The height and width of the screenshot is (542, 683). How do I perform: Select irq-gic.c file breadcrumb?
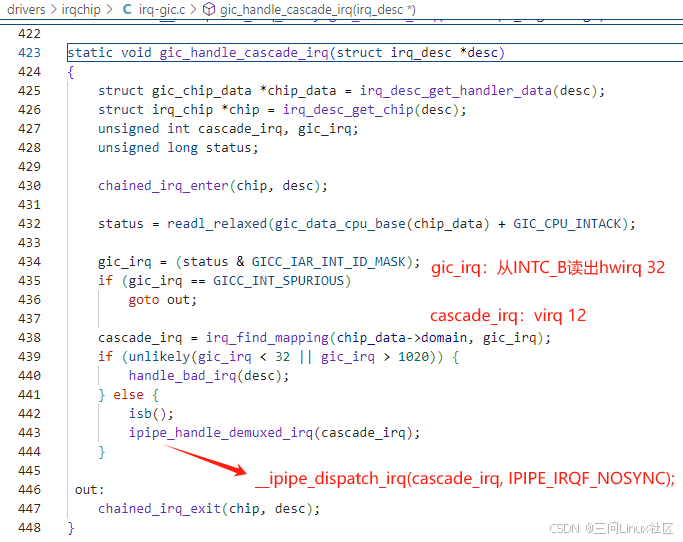pos(162,9)
